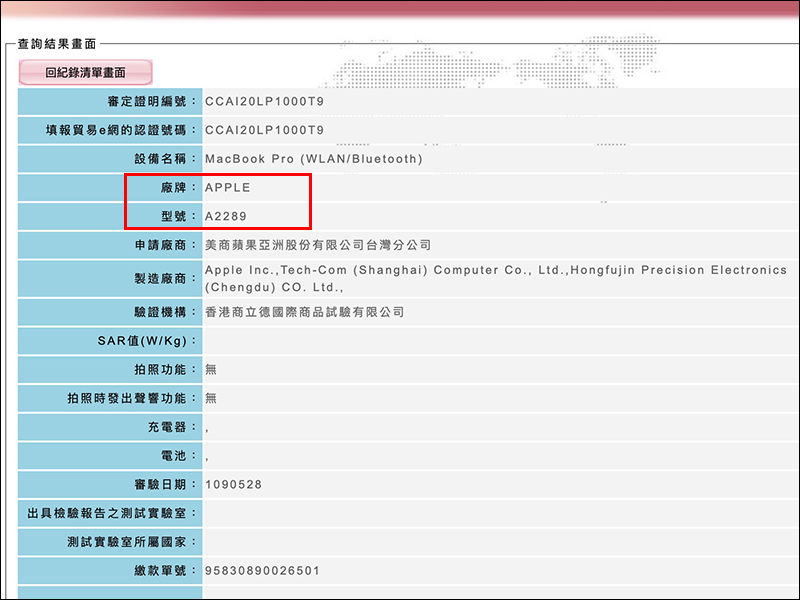Click payment number 95830890026501

(x=262, y=570)
